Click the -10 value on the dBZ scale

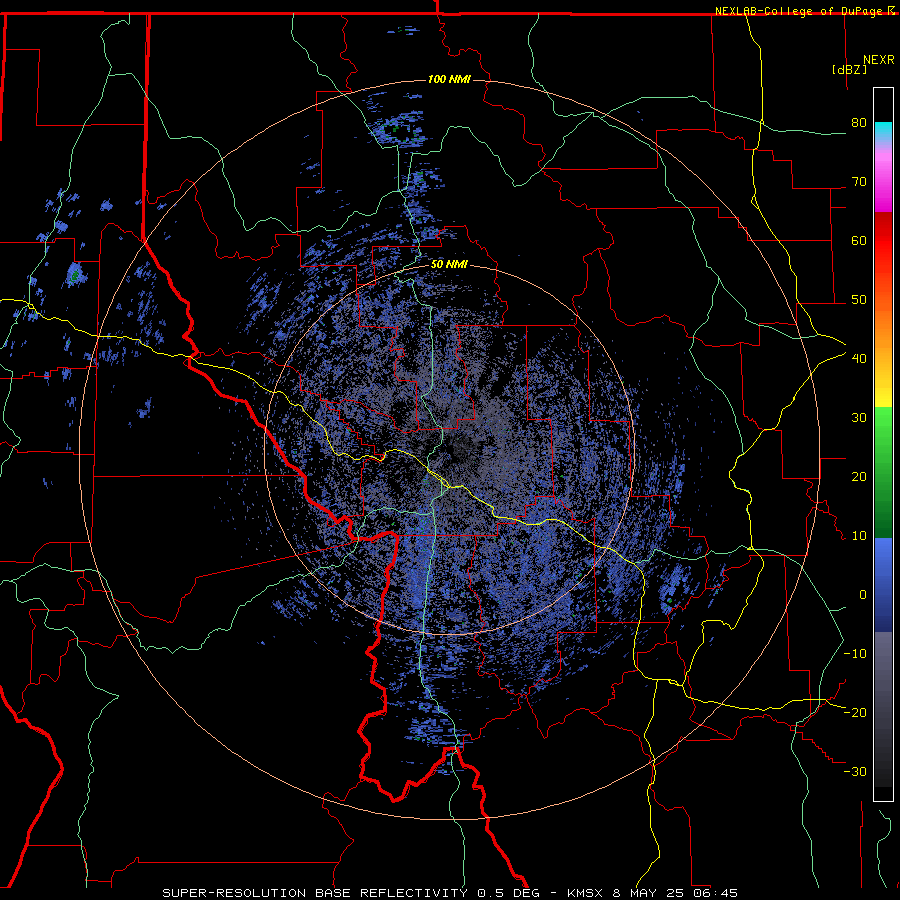coord(855,654)
